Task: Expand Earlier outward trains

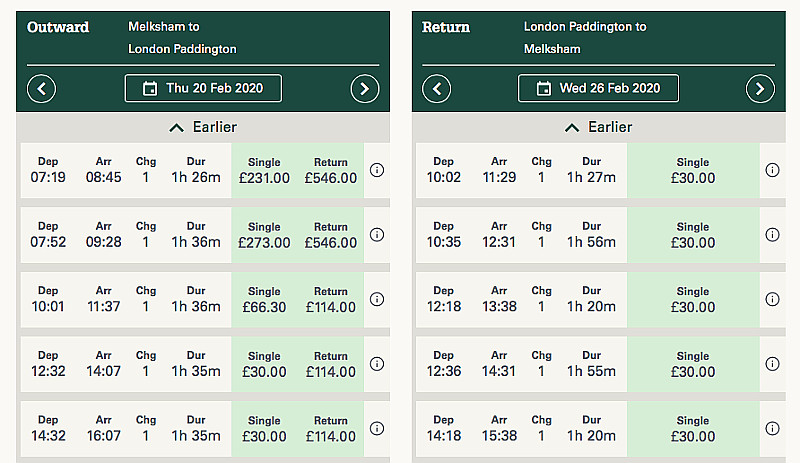Action: [203, 127]
